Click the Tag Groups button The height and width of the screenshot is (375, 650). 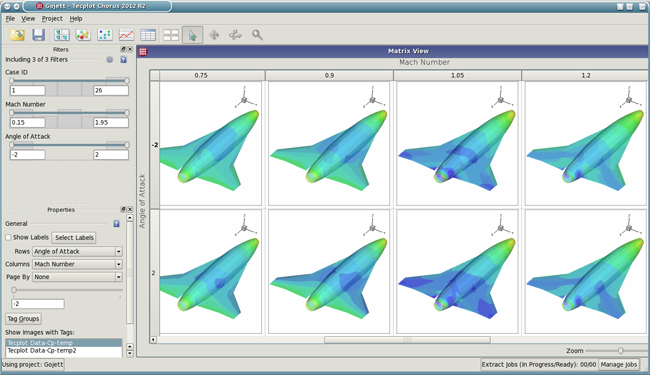click(x=23, y=319)
